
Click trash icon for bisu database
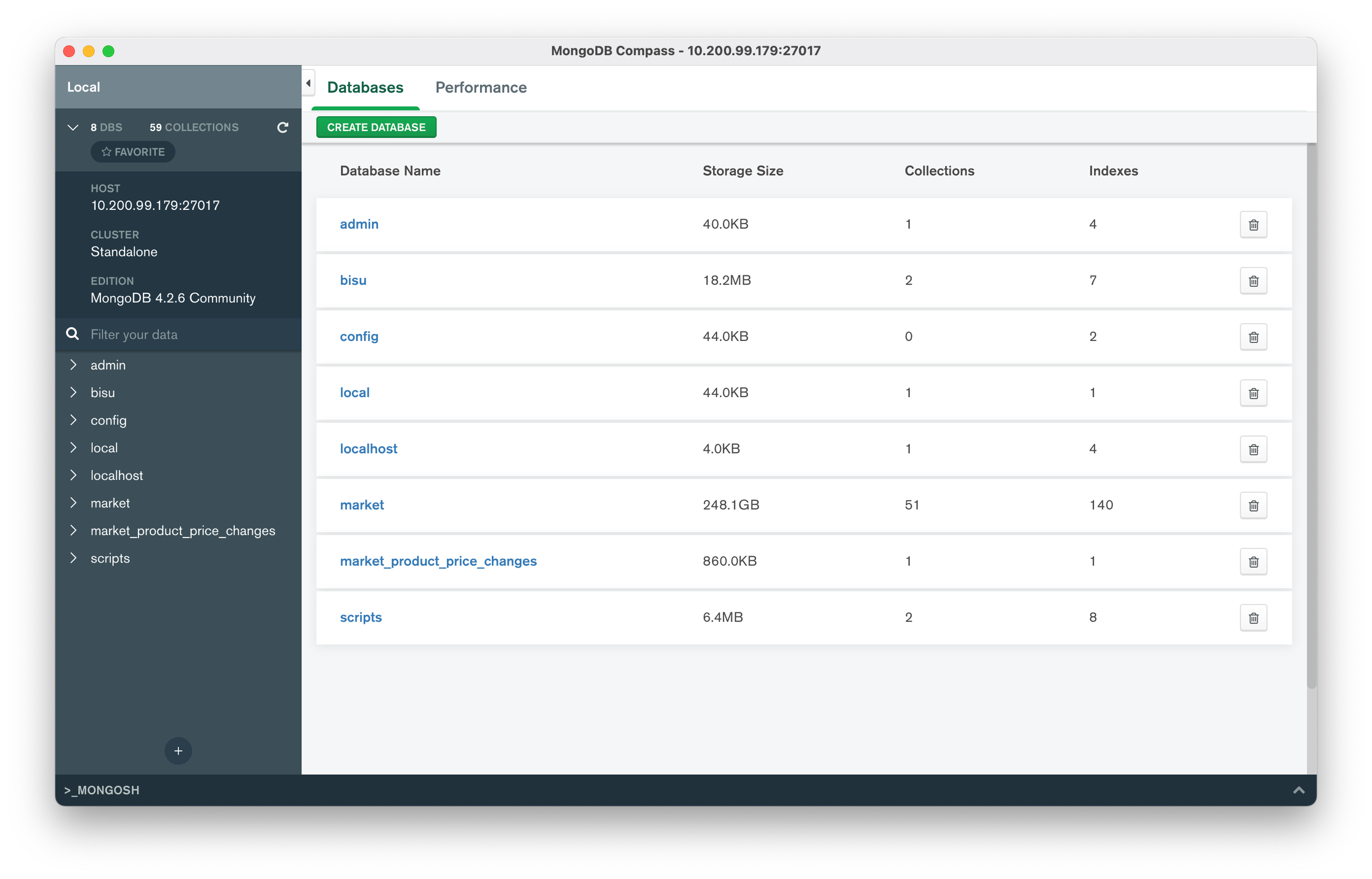point(1253,281)
